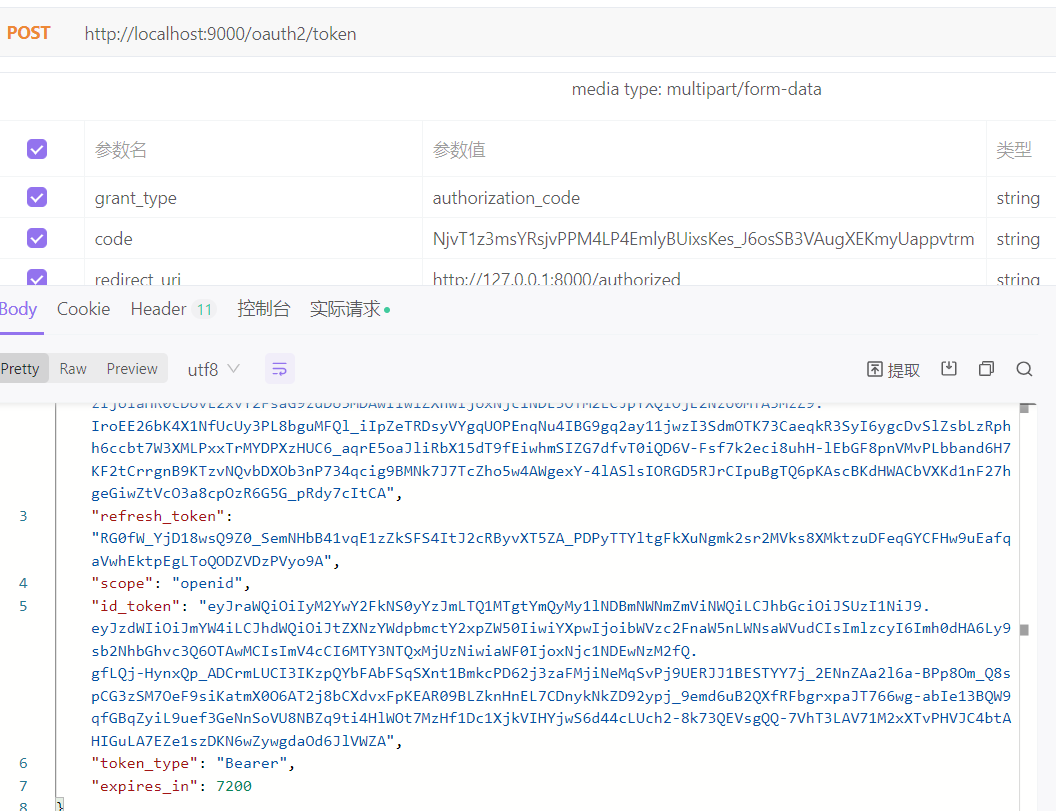
Task: Open type dropdown for grant_type row
Action: (1017, 198)
